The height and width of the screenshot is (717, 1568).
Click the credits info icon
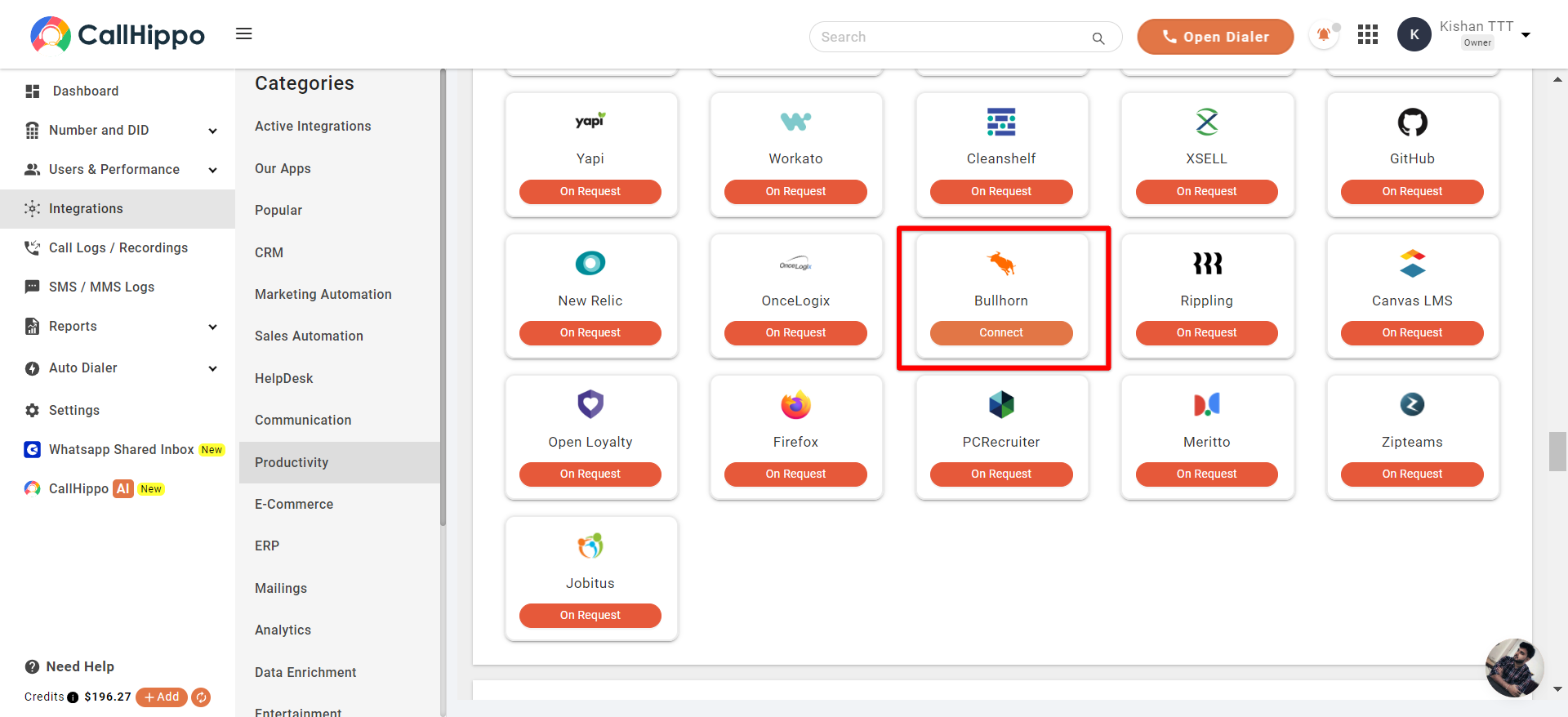73,697
